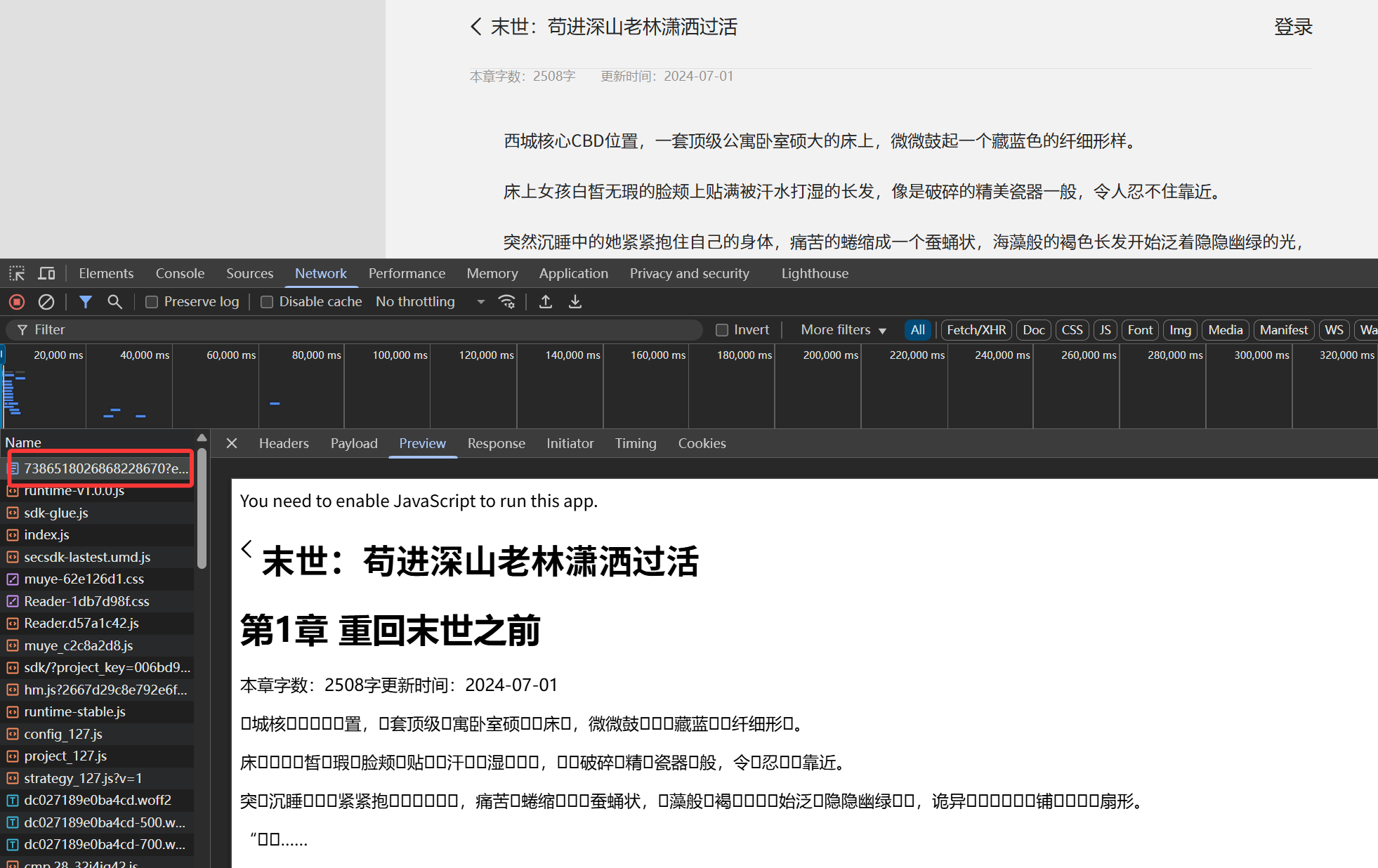Screen dimensions: 1378x868
Task: Toggle the device toolbar icon
Action: [47, 273]
